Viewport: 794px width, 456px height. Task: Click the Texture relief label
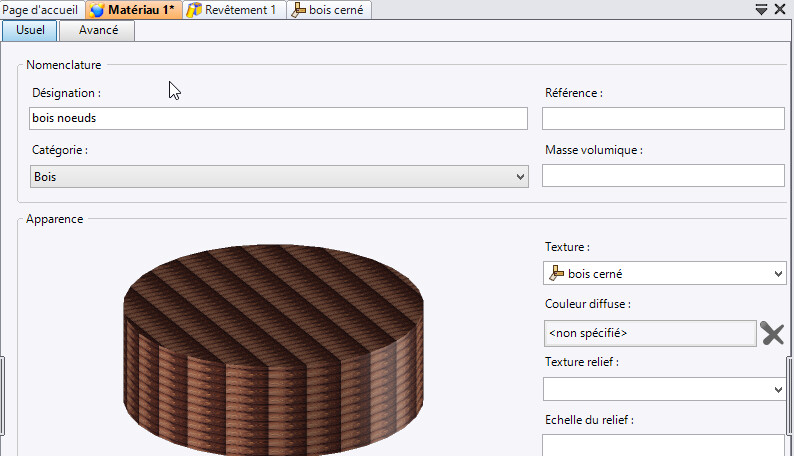581,362
